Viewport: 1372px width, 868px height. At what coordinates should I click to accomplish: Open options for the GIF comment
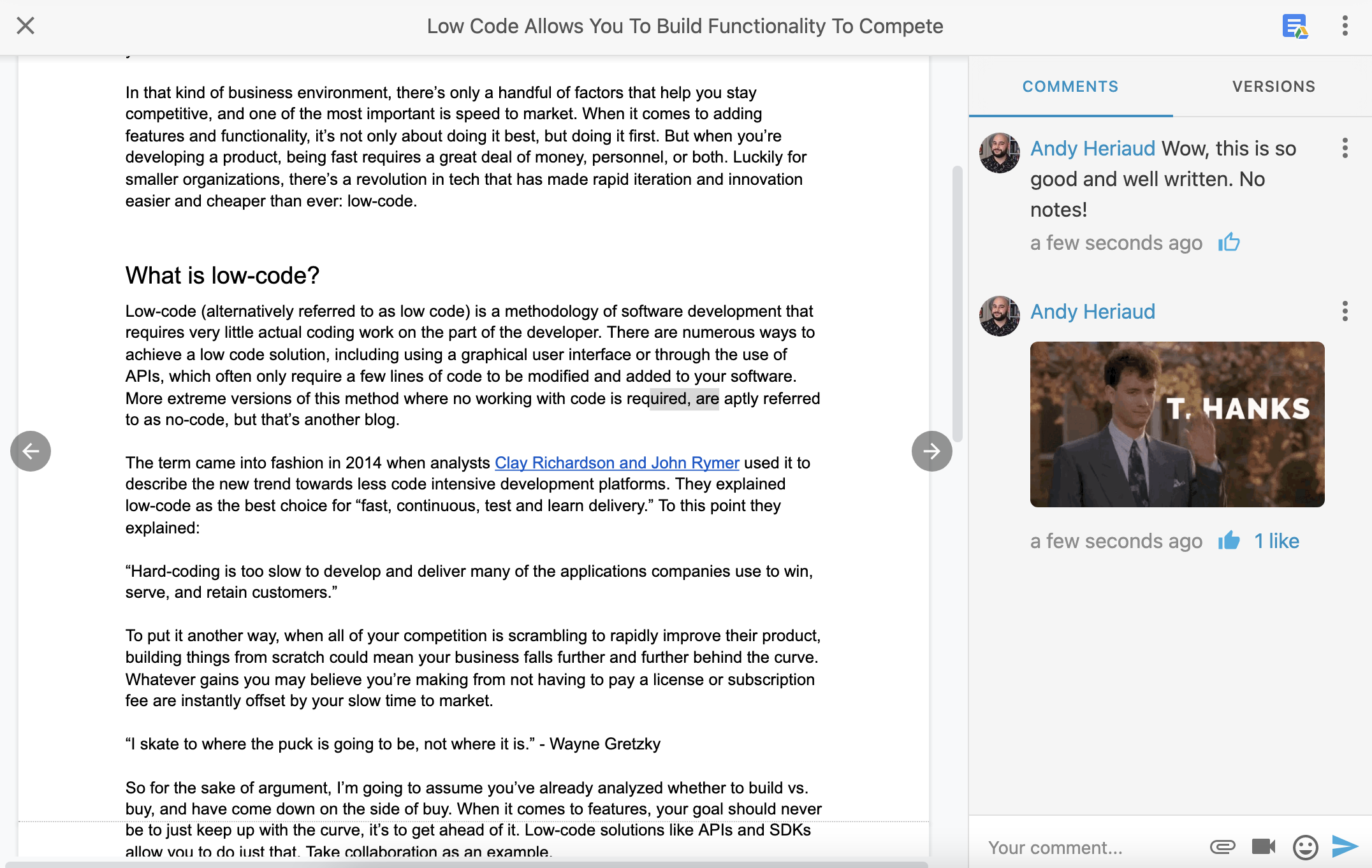(1345, 312)
